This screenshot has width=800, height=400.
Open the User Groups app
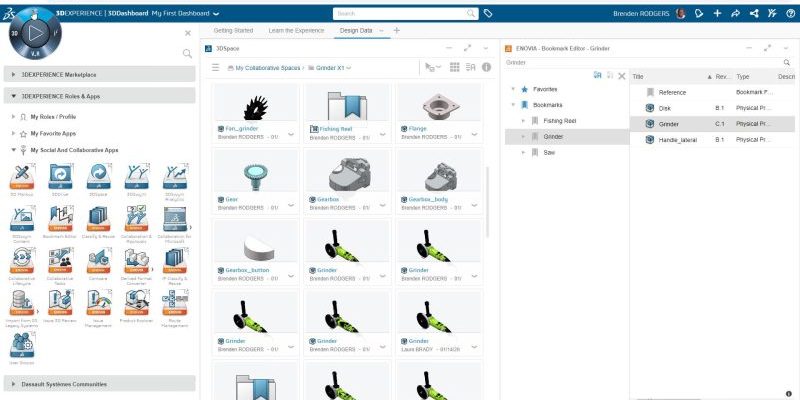tap(22, 345)
